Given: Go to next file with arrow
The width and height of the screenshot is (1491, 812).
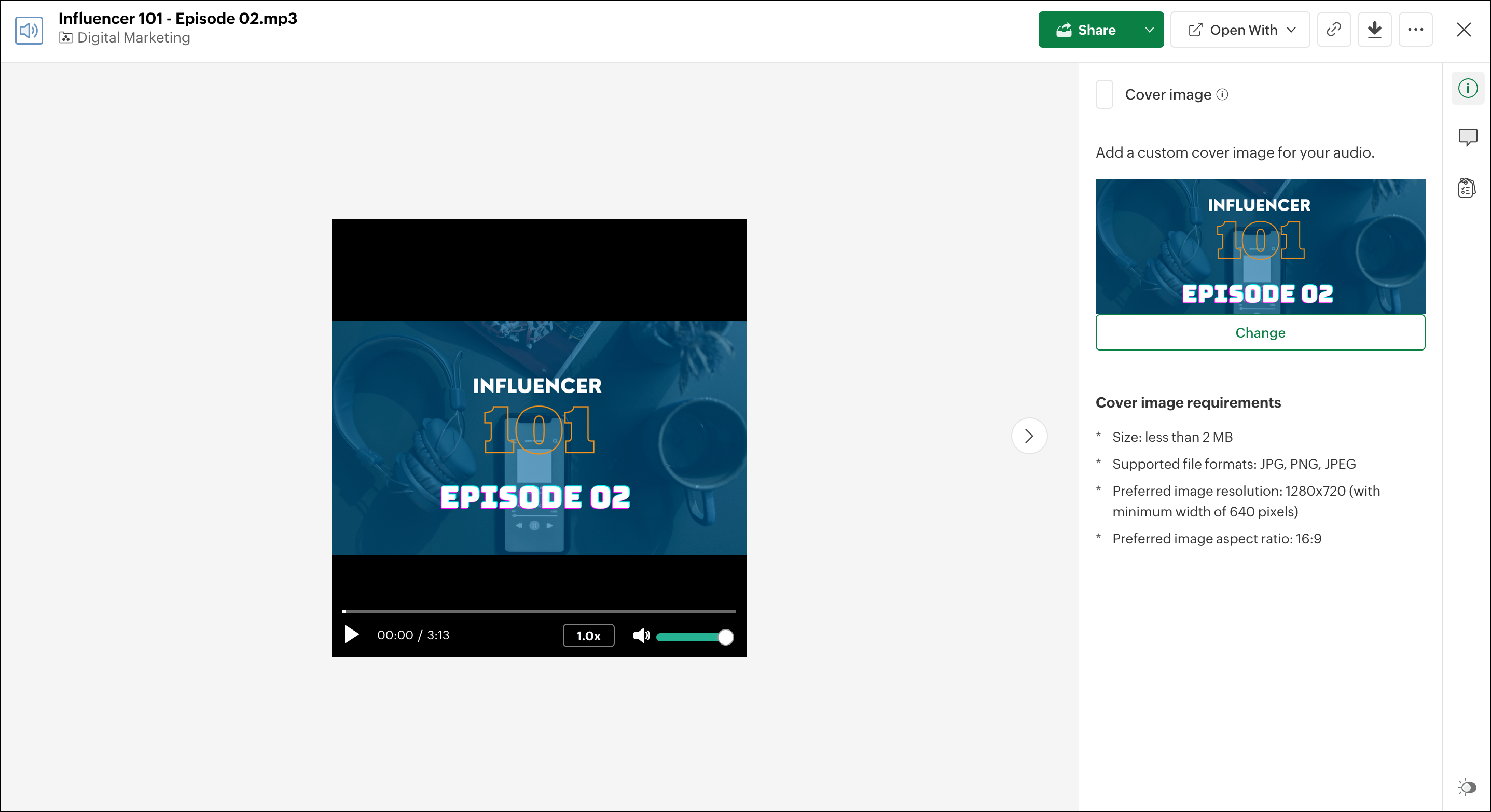Looking at the screenshot, I should (x=1029, y=436).
